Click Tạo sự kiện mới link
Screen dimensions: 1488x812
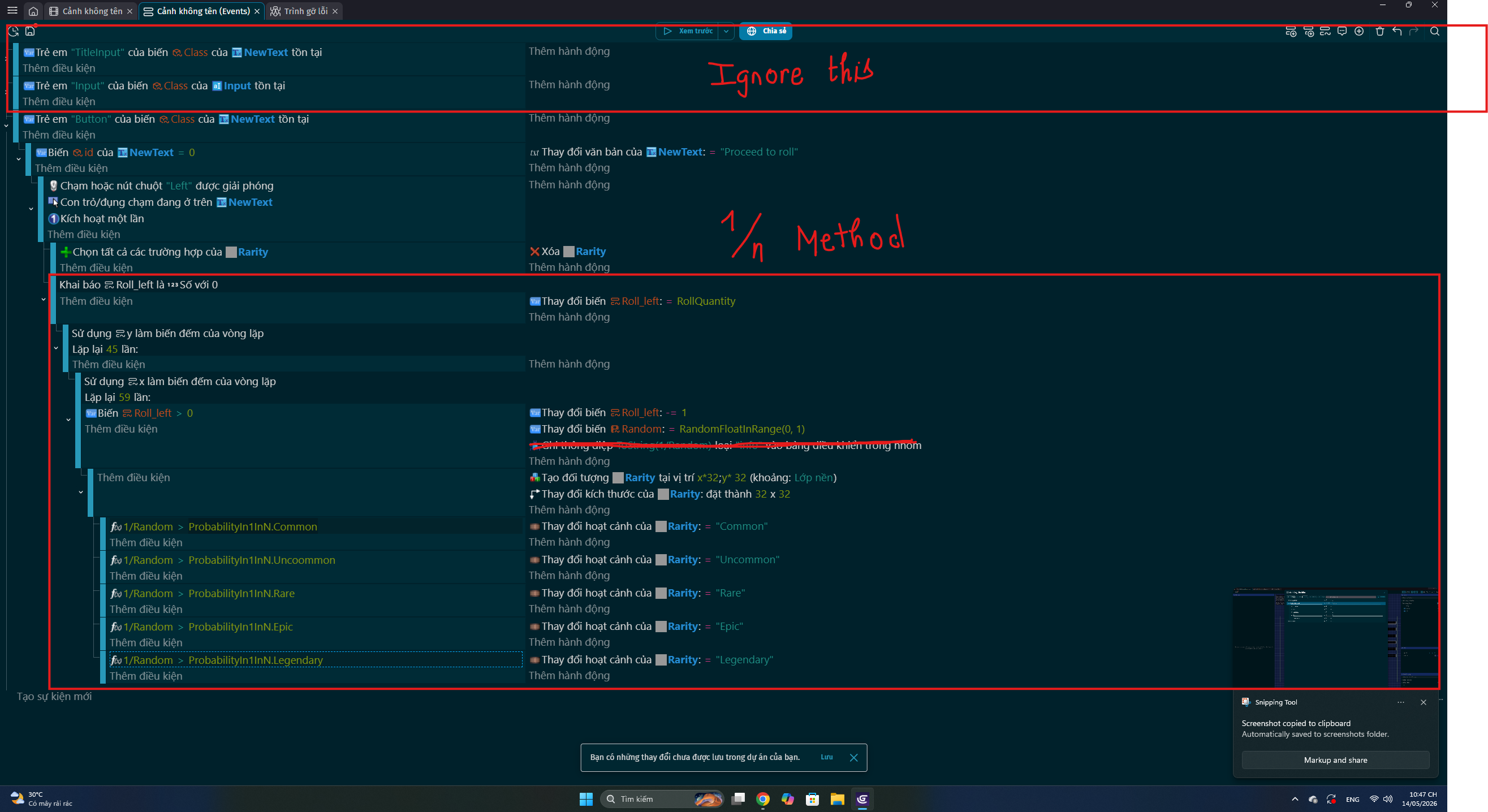54,697
